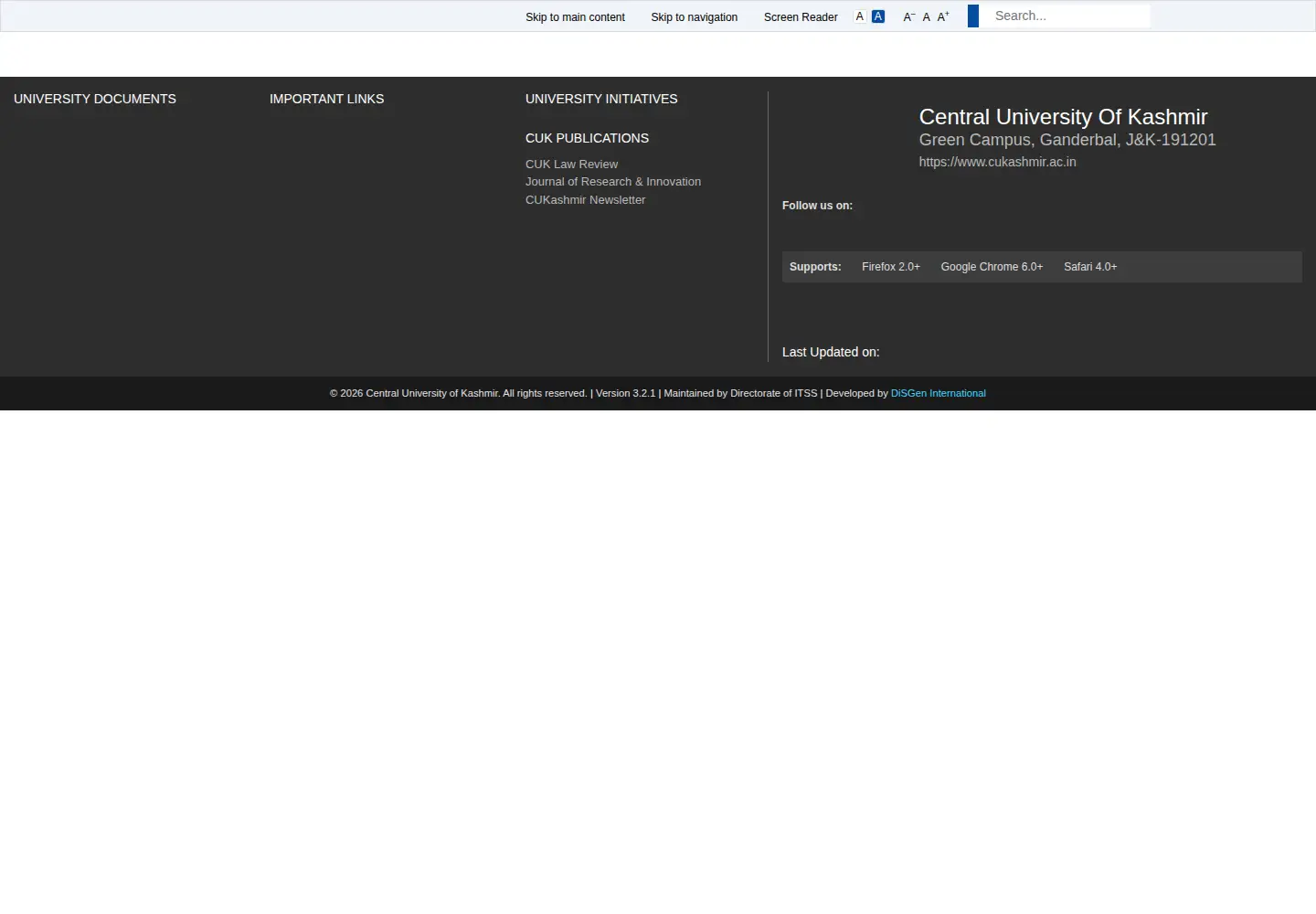Click the Safari 4.0+ support entry
Viewport: 1316px width, 914px height.
pos(1090,267)
